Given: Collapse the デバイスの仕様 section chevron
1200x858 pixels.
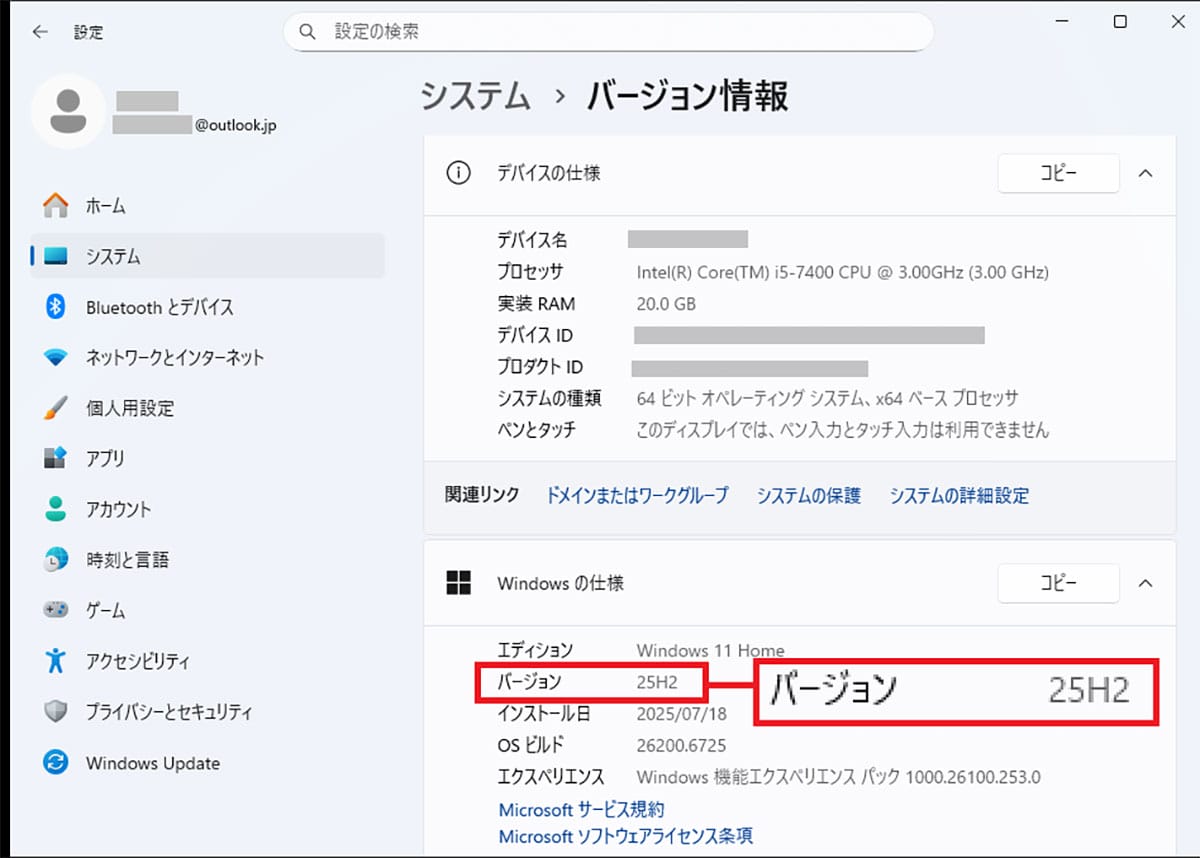Looking at the screenshot, I should [x=1146, y=174].
